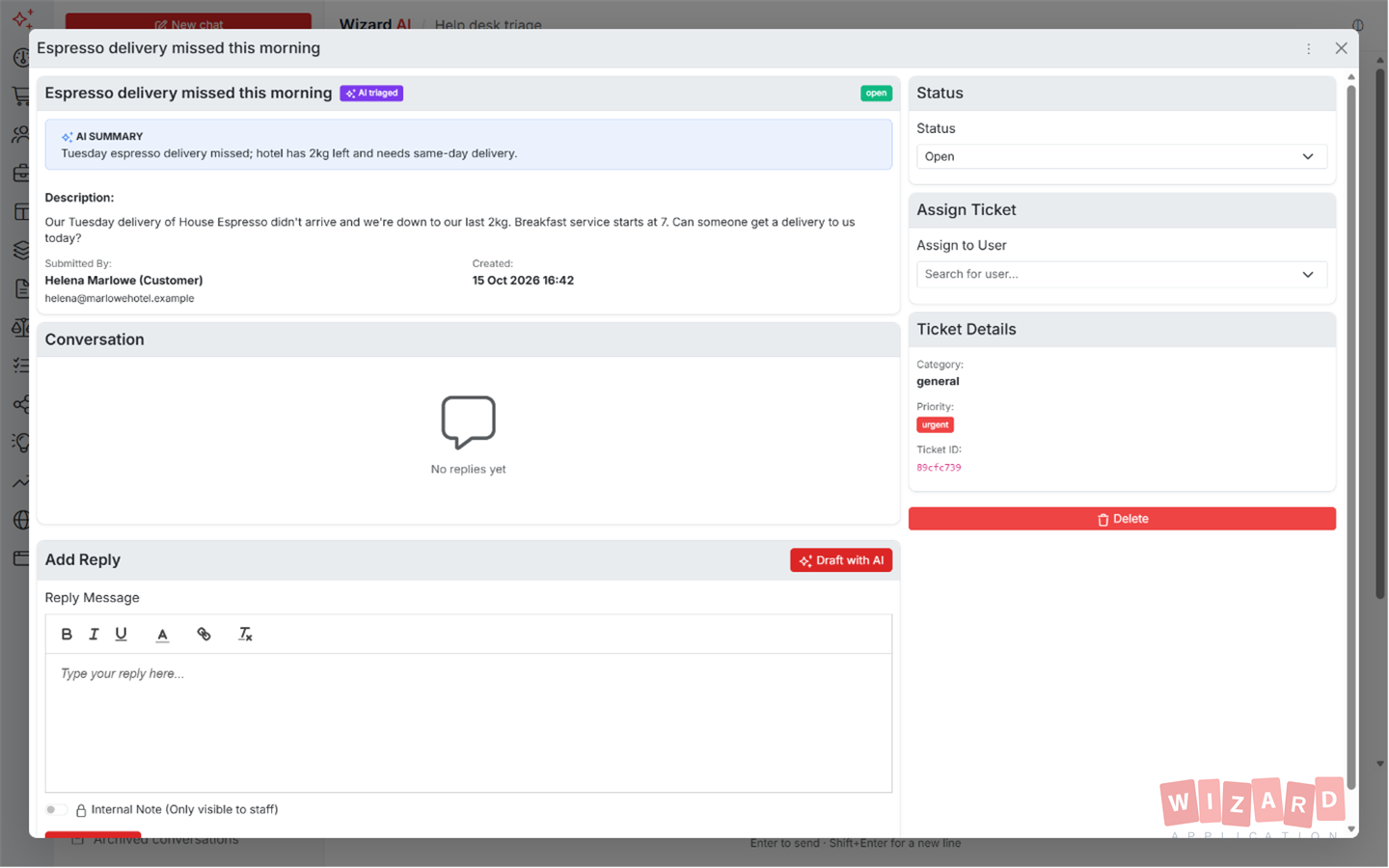
Task: Open the lightbulb icon in background sidebar
Action: 21,443
